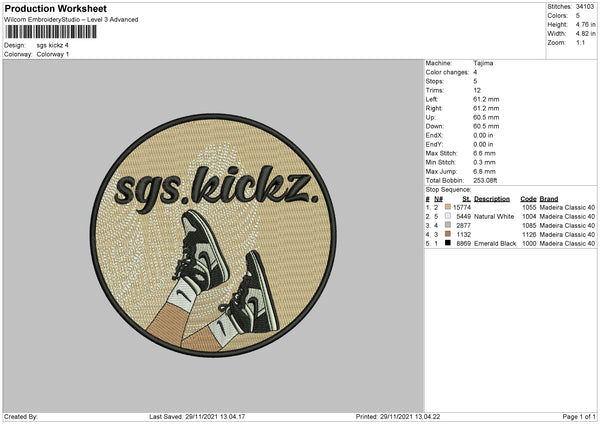
Task: Click the Left value 61.2 mm
Action: pos(486,99)
